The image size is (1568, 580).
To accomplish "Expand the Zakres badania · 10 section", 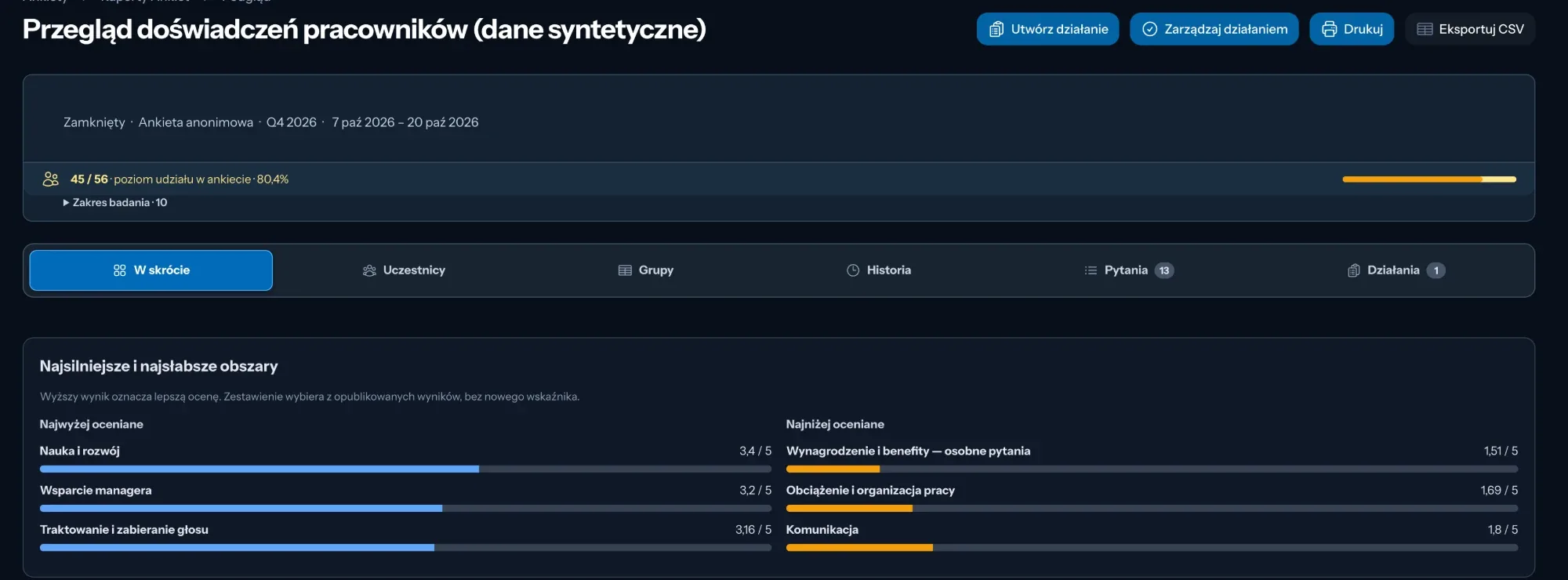I will pyautogui.click(x=115, y=202).
